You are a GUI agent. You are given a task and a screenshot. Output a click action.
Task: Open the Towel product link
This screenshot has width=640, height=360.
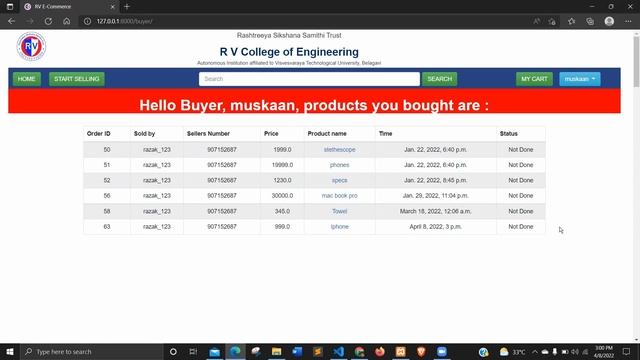(340, 211)
